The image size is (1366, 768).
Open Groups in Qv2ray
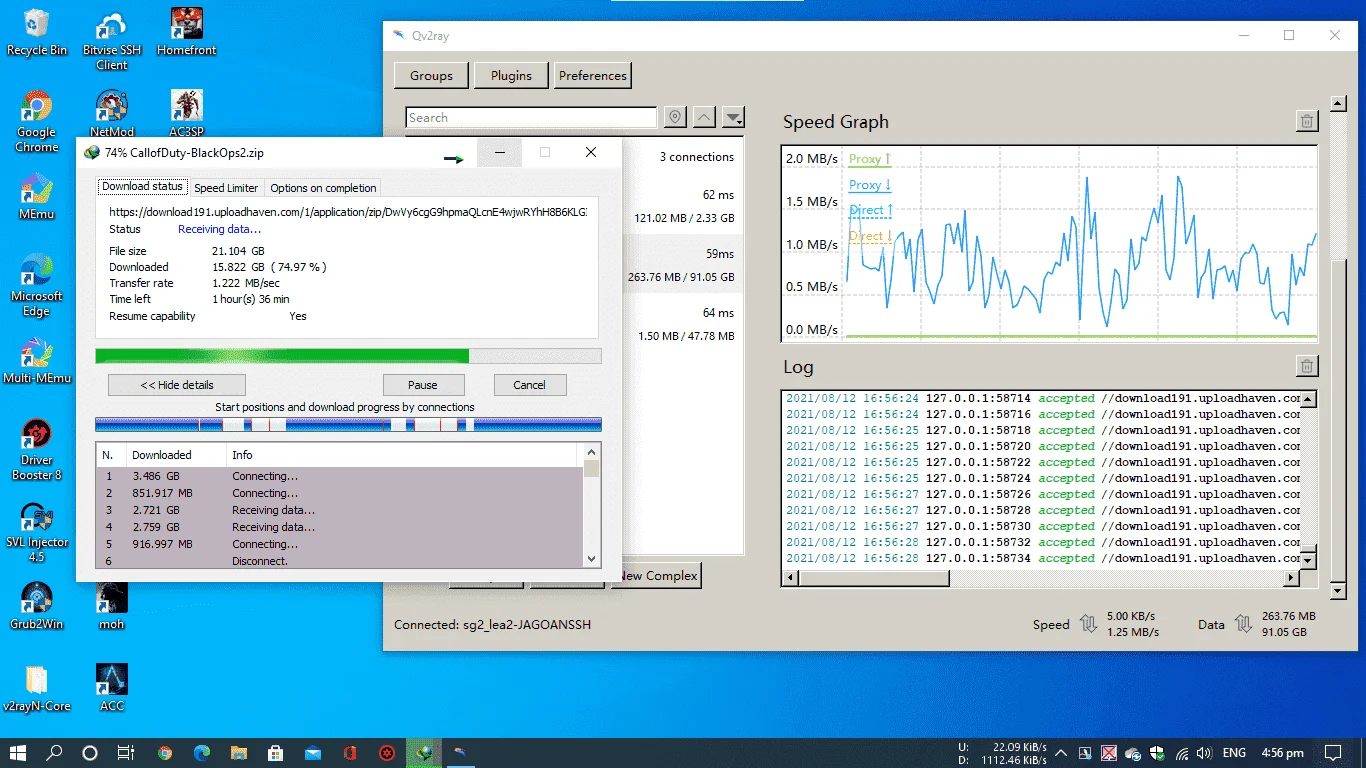431,75
